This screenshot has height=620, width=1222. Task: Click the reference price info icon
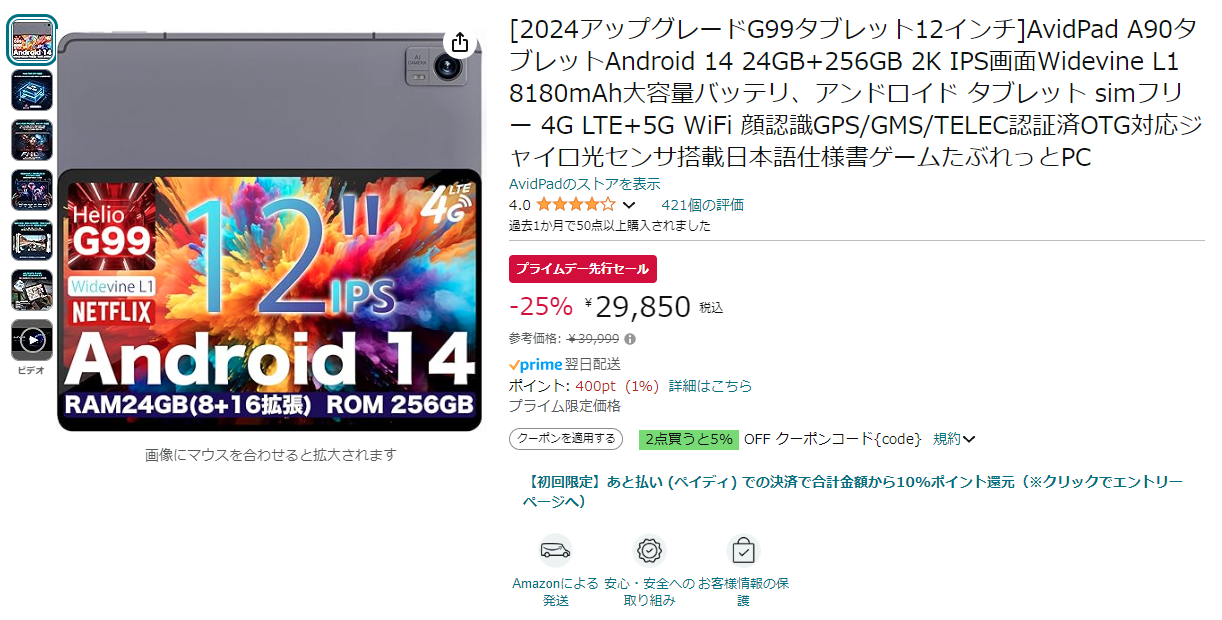(x=630, y=338)
